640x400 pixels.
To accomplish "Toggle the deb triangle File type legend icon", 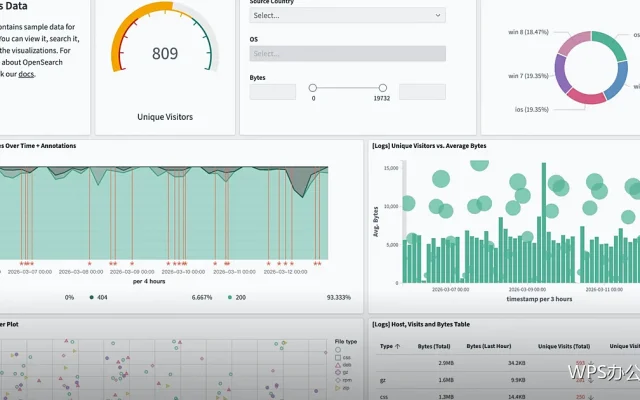I will (338, 365).
